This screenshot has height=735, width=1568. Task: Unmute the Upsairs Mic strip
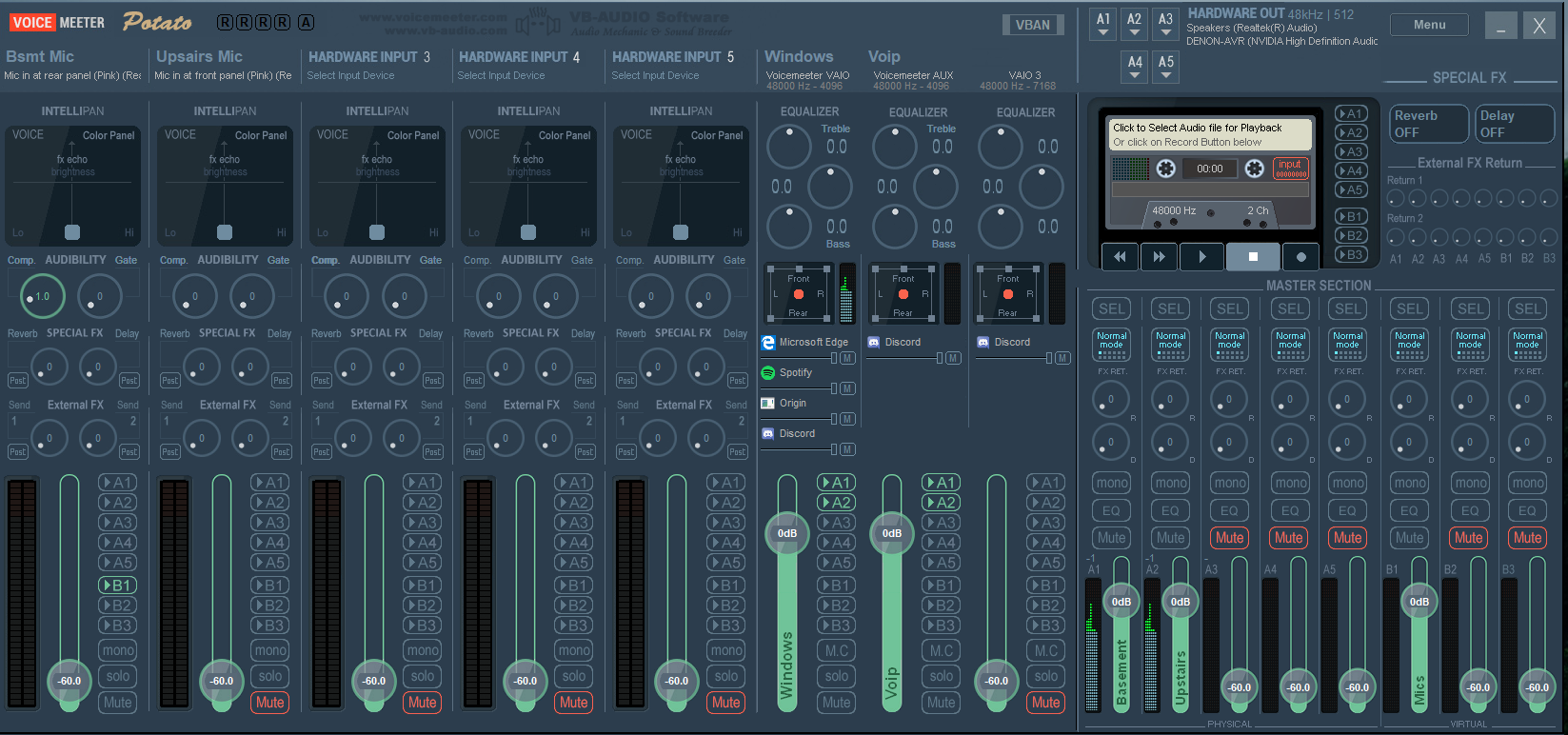point(270,703)
